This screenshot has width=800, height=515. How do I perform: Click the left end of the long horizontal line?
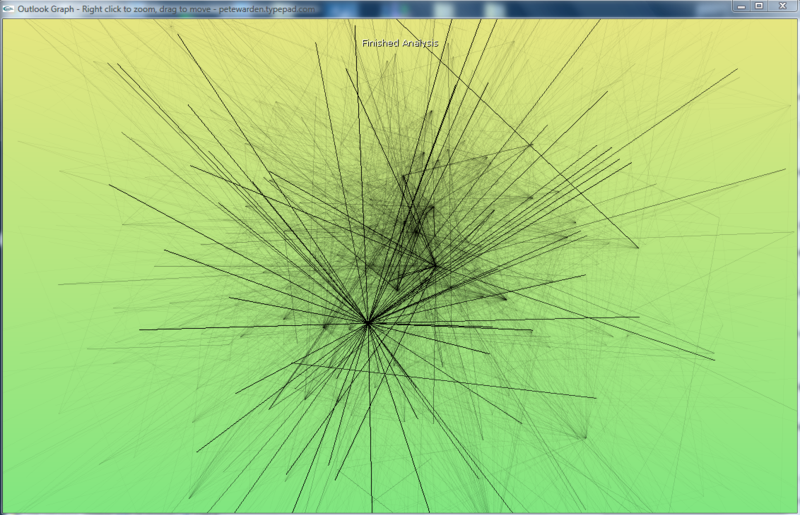(x=140, y=329)
